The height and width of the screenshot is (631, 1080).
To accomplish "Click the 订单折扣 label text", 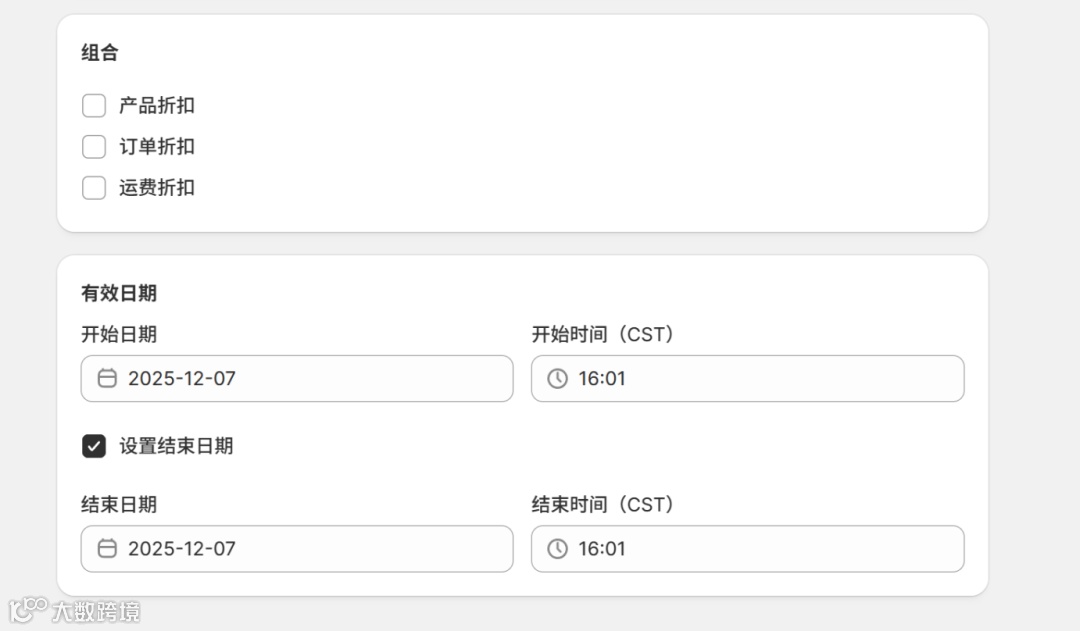I will 157,147.
